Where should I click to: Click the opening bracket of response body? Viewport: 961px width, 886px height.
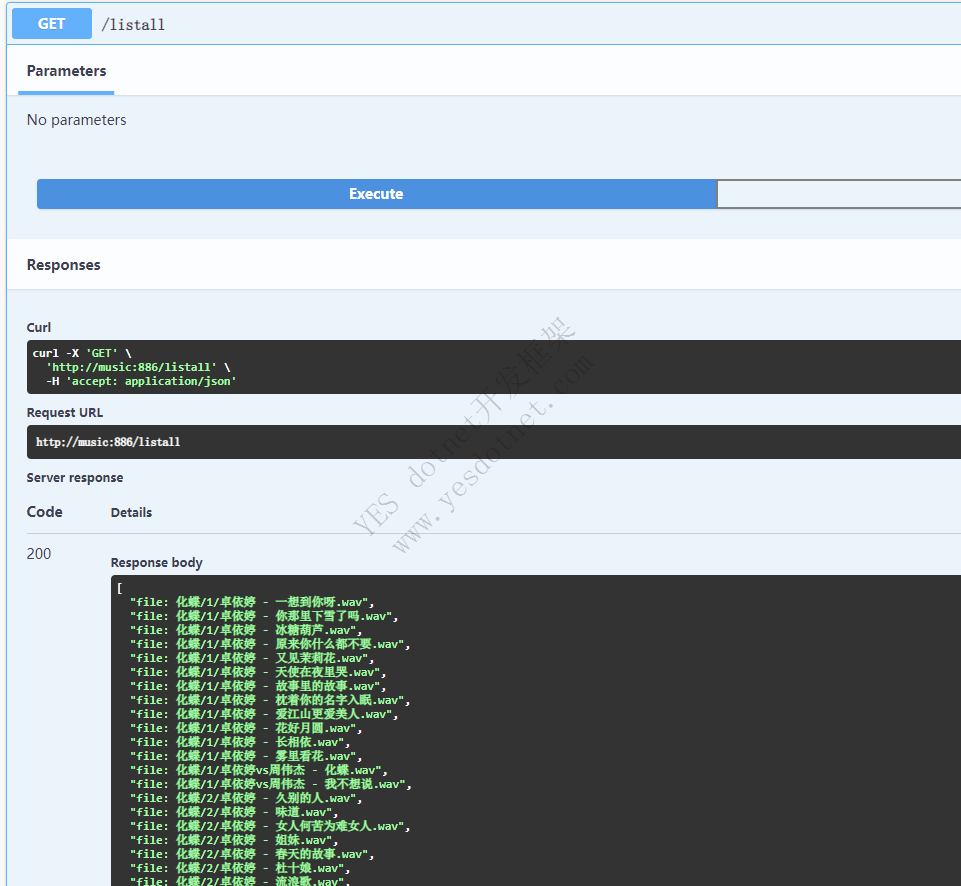click(x=120, y=588)
